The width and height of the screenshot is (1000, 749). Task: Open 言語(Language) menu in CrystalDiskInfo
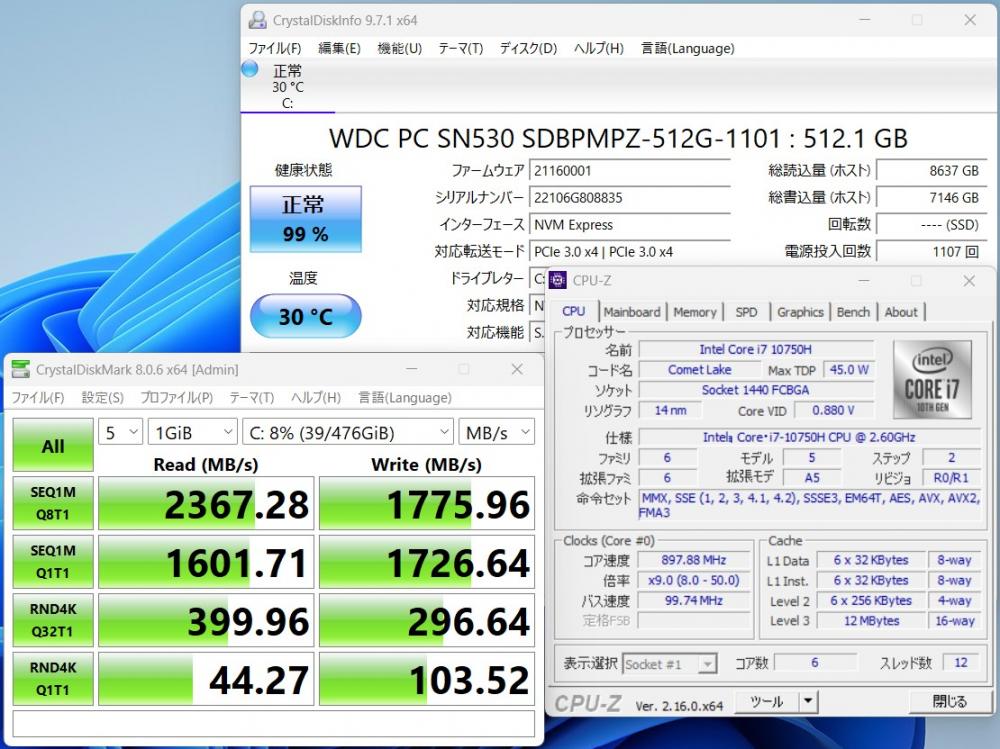coord(688,48)
